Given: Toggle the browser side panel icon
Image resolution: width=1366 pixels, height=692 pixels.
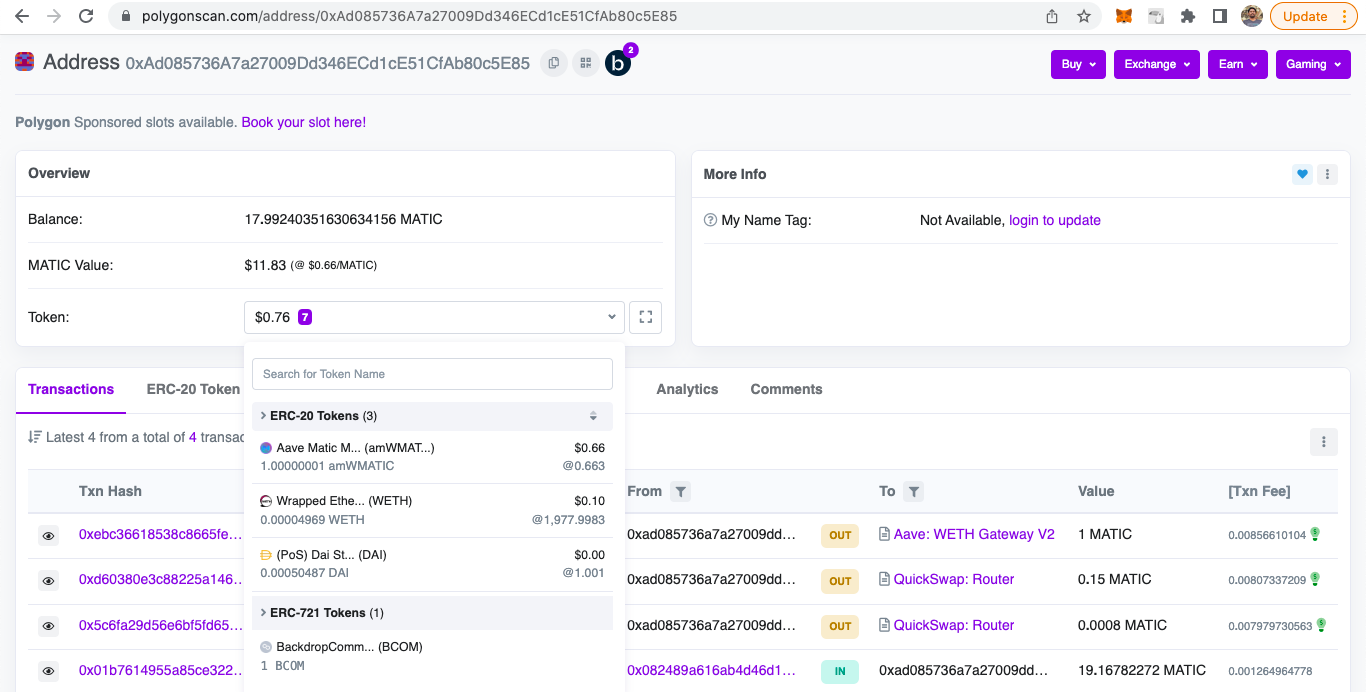Looking at the screenshot, I should [1220, 16].
